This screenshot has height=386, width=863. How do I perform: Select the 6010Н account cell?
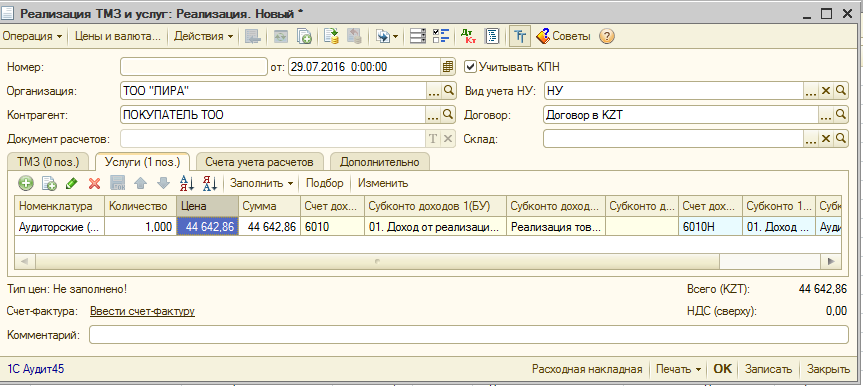click(710, 226)
